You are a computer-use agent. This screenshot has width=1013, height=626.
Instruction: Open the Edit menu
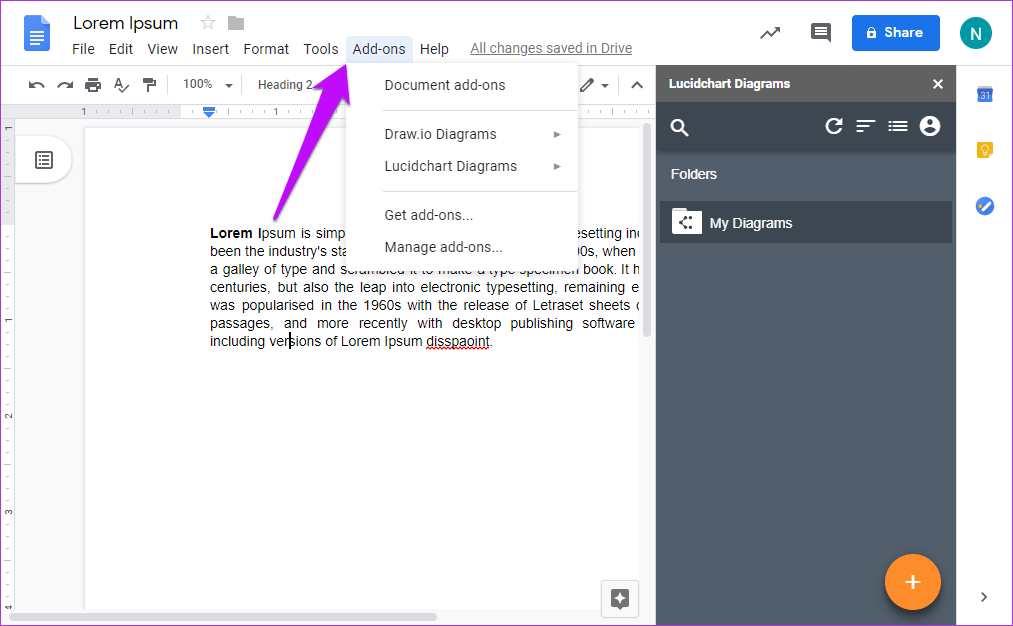pyautogui.click(x=121, y=49)
